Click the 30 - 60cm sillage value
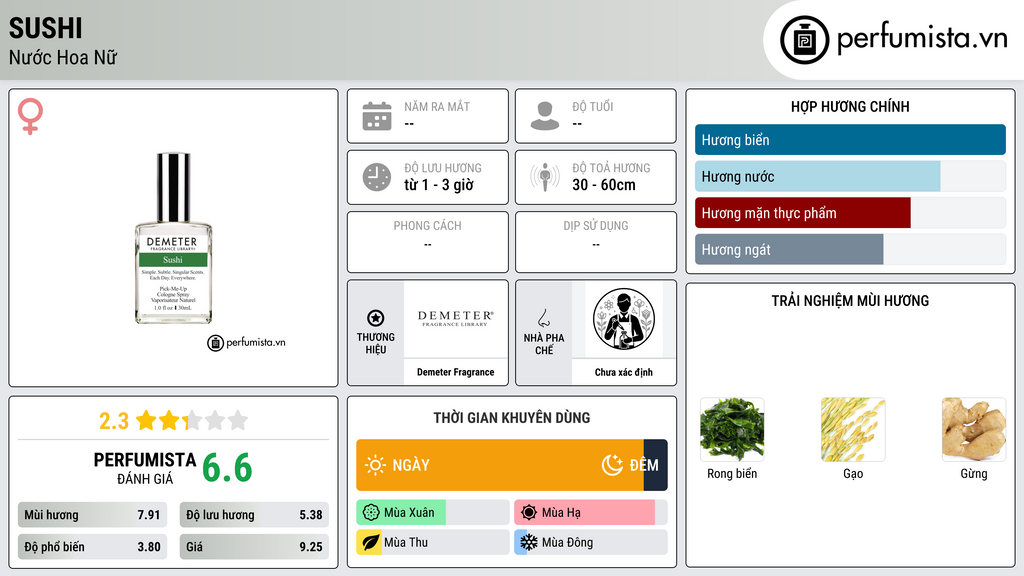This screenshot has height=576, width=1024. tap(603, 185)
